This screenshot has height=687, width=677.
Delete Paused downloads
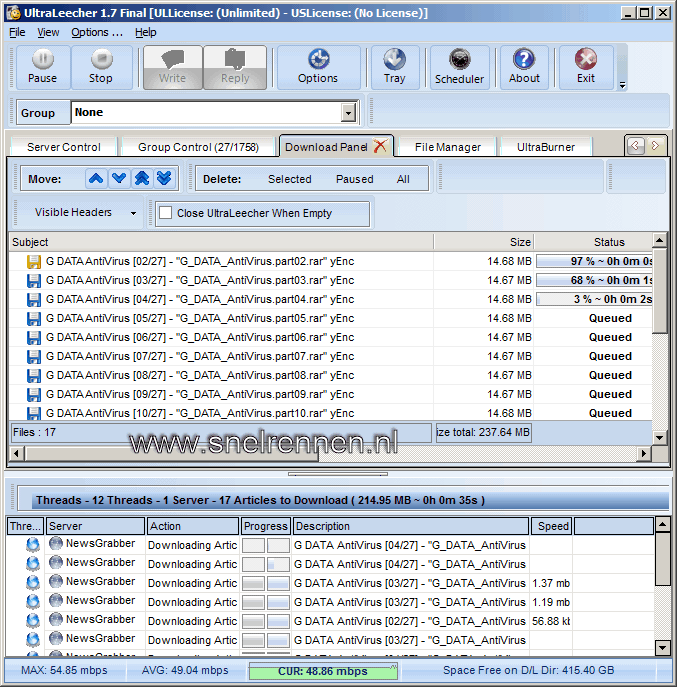pos(354,179)
